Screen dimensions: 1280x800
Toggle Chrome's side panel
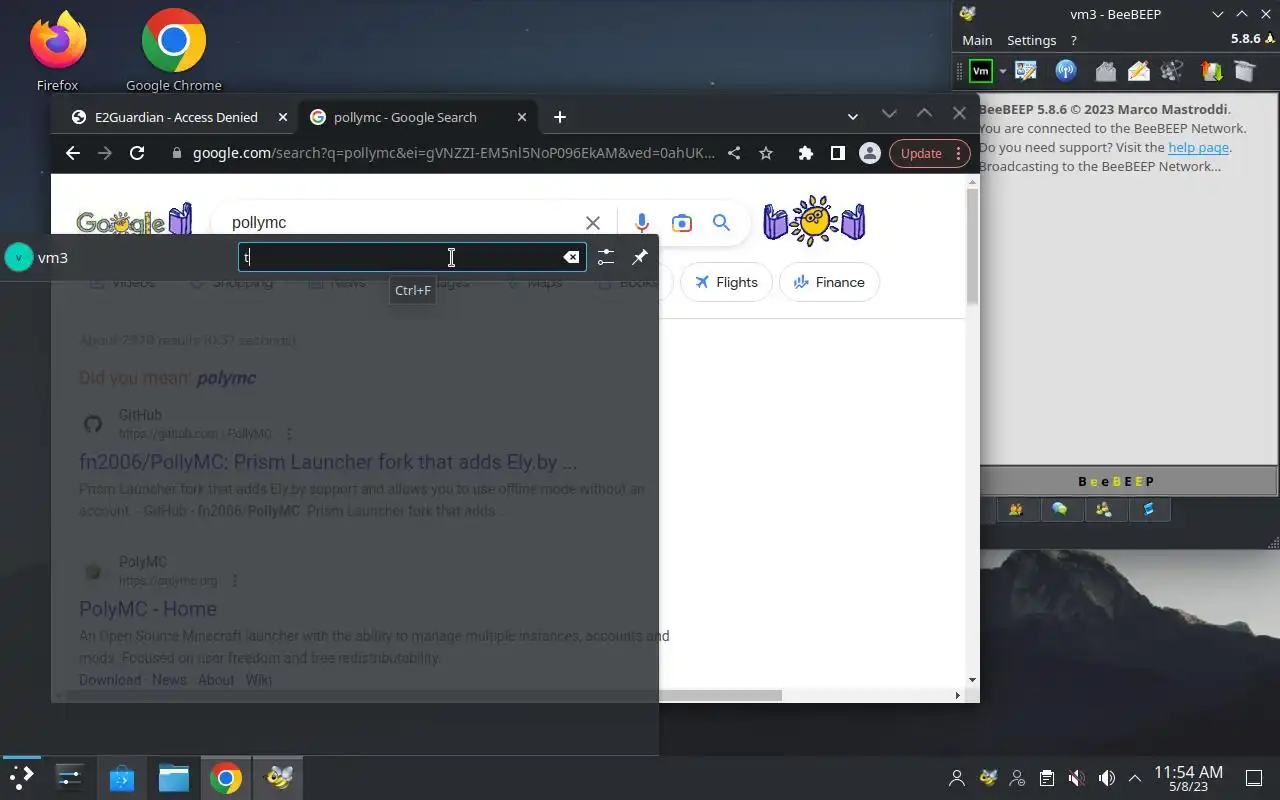pyautogui.click(x=837, y=153)
